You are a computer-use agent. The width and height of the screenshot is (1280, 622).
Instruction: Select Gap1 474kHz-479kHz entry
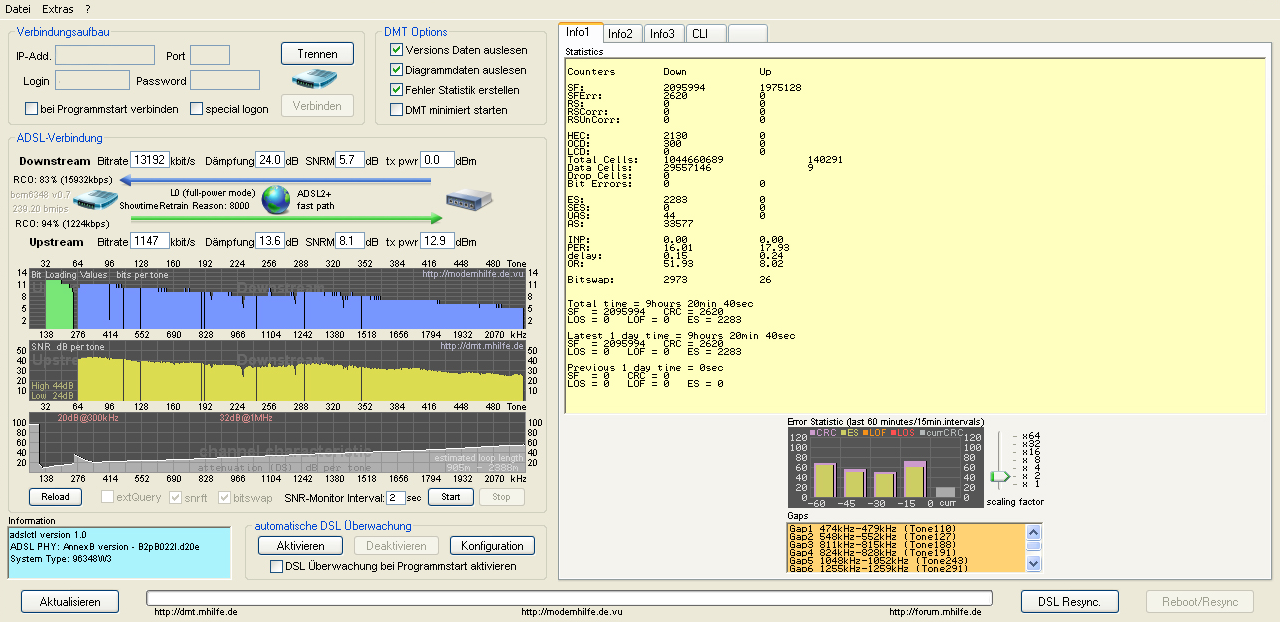coord(873,528)
